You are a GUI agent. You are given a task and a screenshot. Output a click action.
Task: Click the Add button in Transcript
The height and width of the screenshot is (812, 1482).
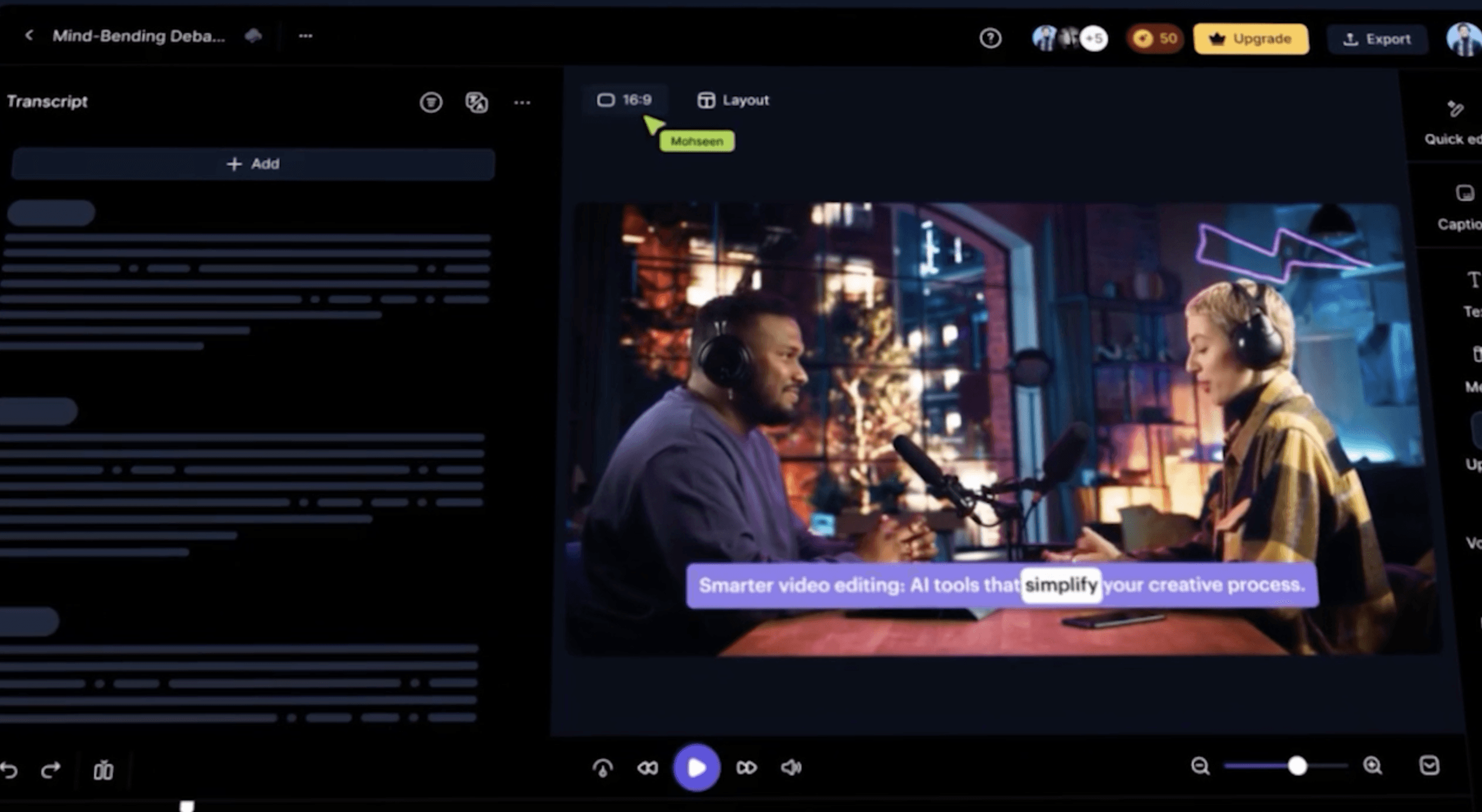[253, 164]
